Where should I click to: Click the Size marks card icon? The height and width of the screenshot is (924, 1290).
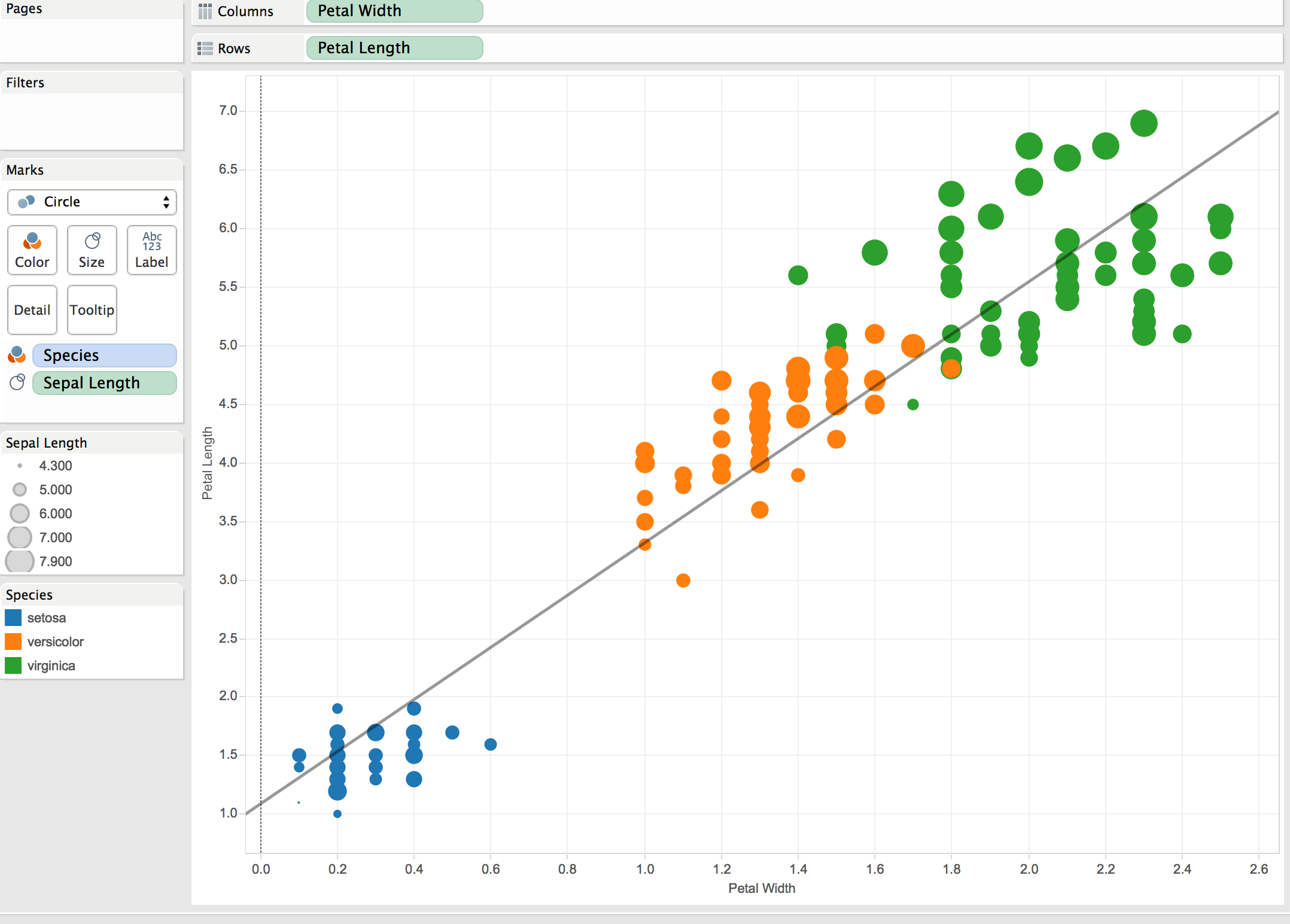point(92,242)
